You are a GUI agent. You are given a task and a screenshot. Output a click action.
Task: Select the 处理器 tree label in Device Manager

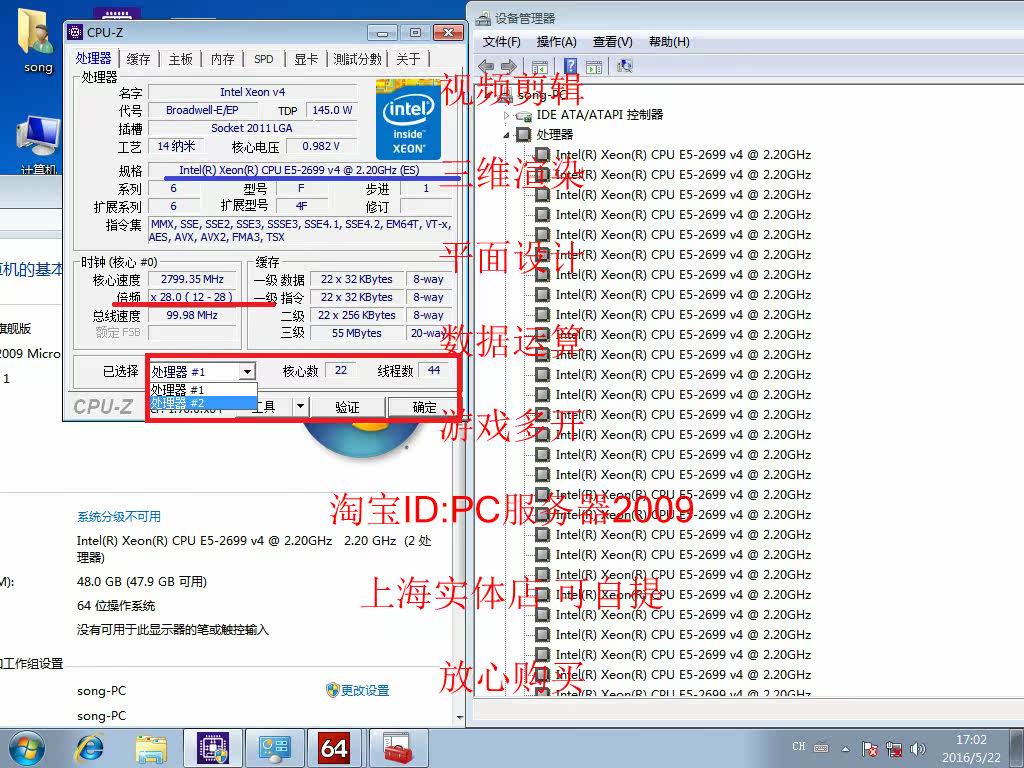click(x=554, y=135)
